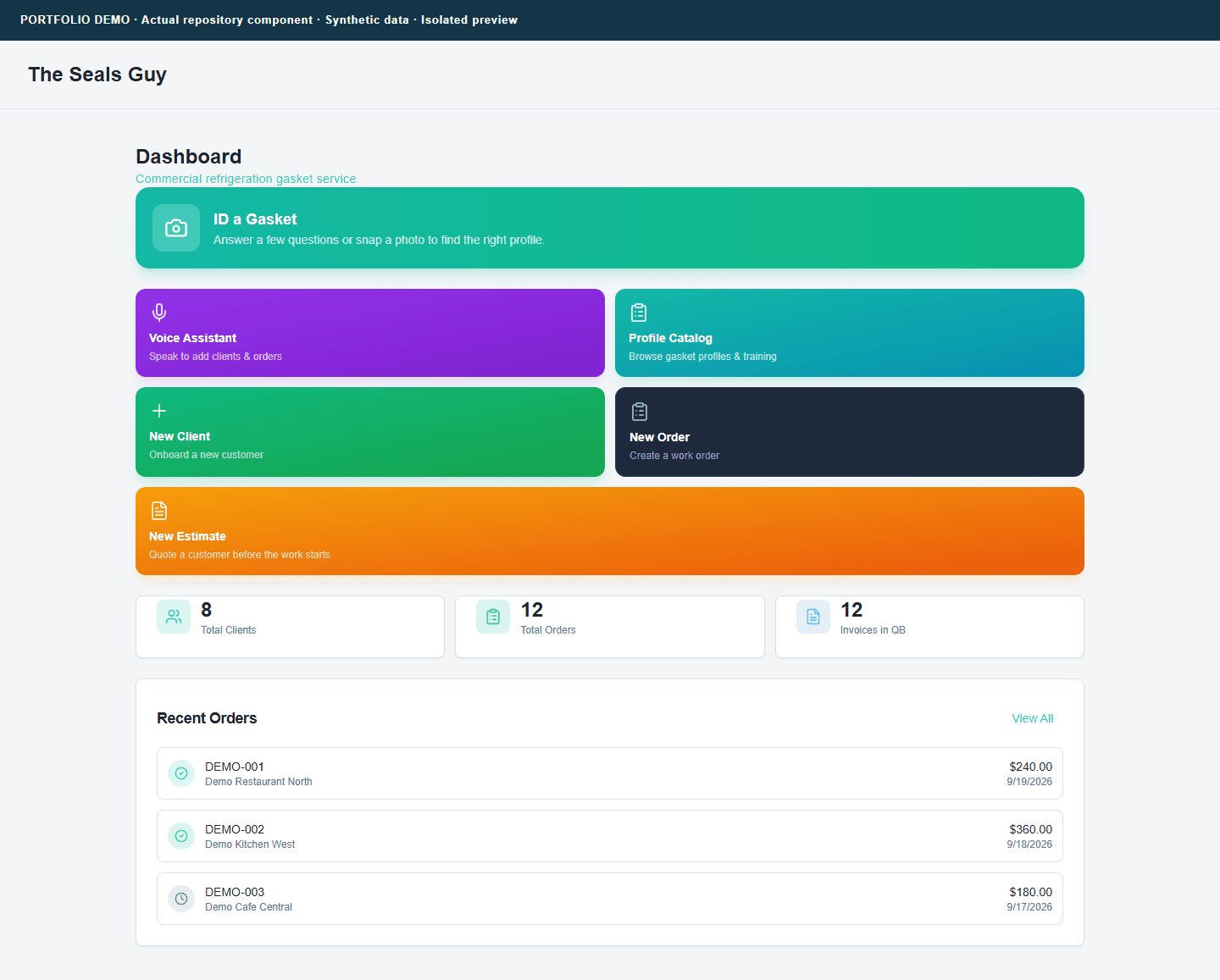Open the New Estimate card
The height and width of the screenshot is (980, 1220).
pyautogui.click(x=610, y=531)
